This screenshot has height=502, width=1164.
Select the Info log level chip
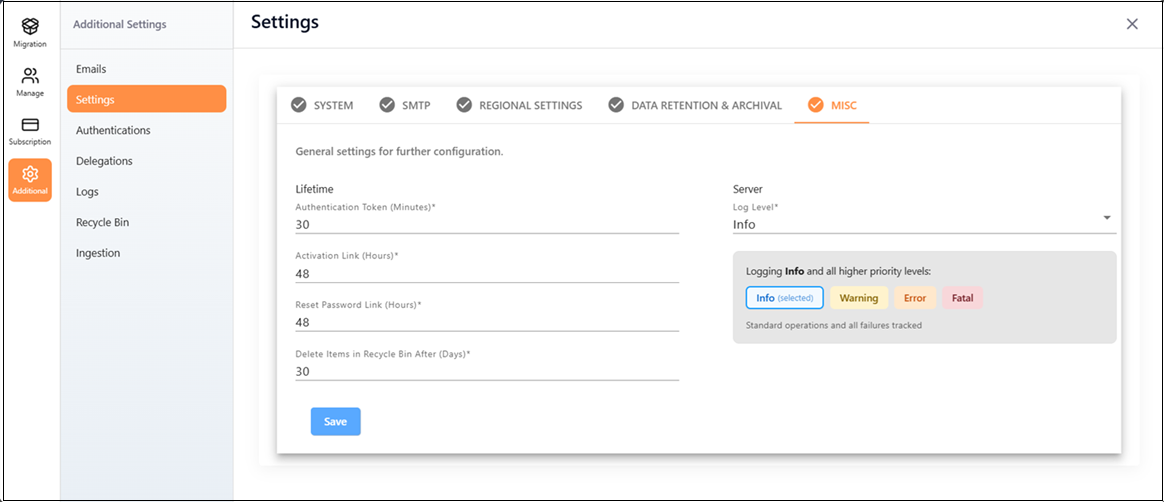coord(784,298)
